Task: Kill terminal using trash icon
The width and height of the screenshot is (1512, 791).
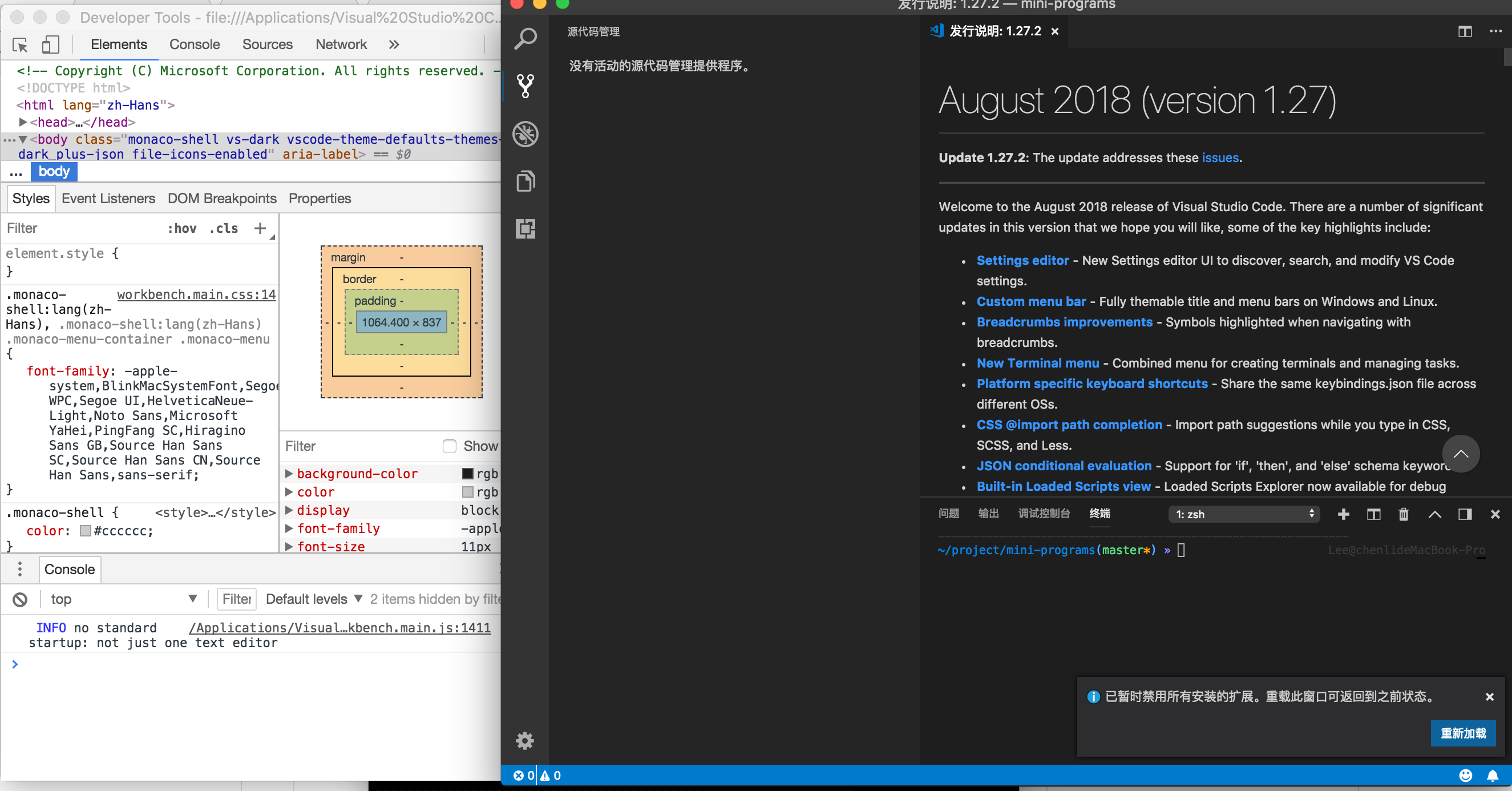Action: (x=1404, y=514)
